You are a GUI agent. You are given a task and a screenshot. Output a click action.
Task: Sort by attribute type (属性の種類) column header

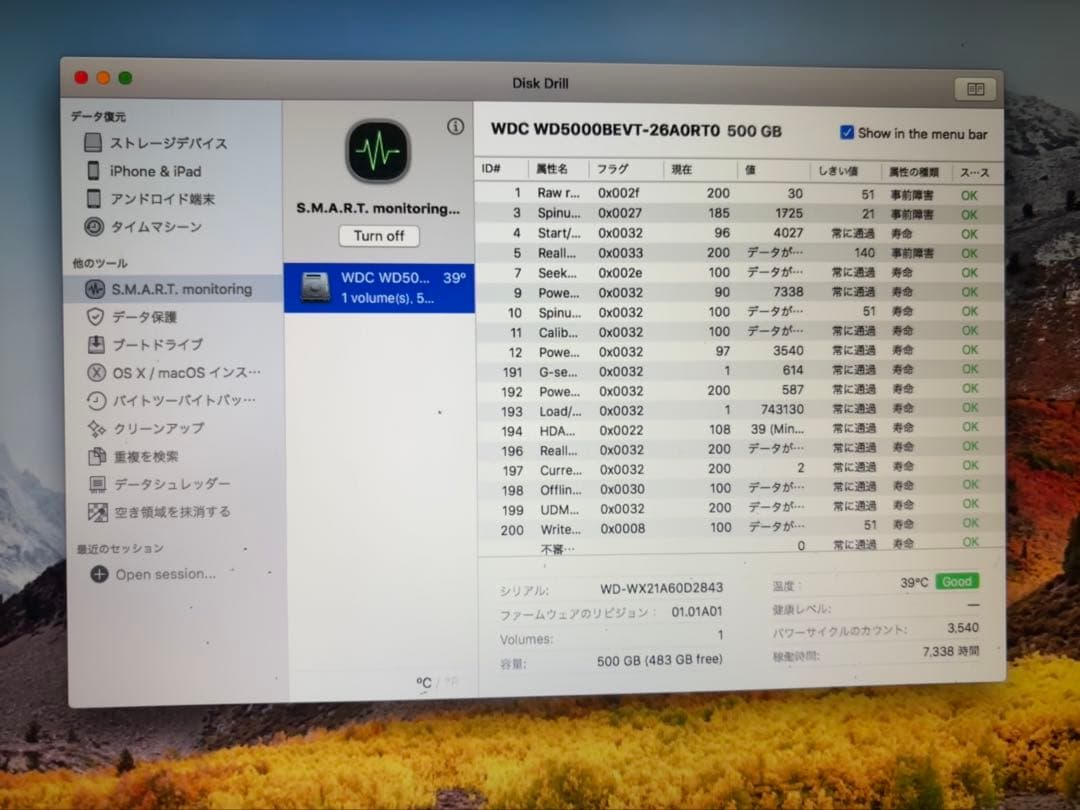click(x=916, y=172)
